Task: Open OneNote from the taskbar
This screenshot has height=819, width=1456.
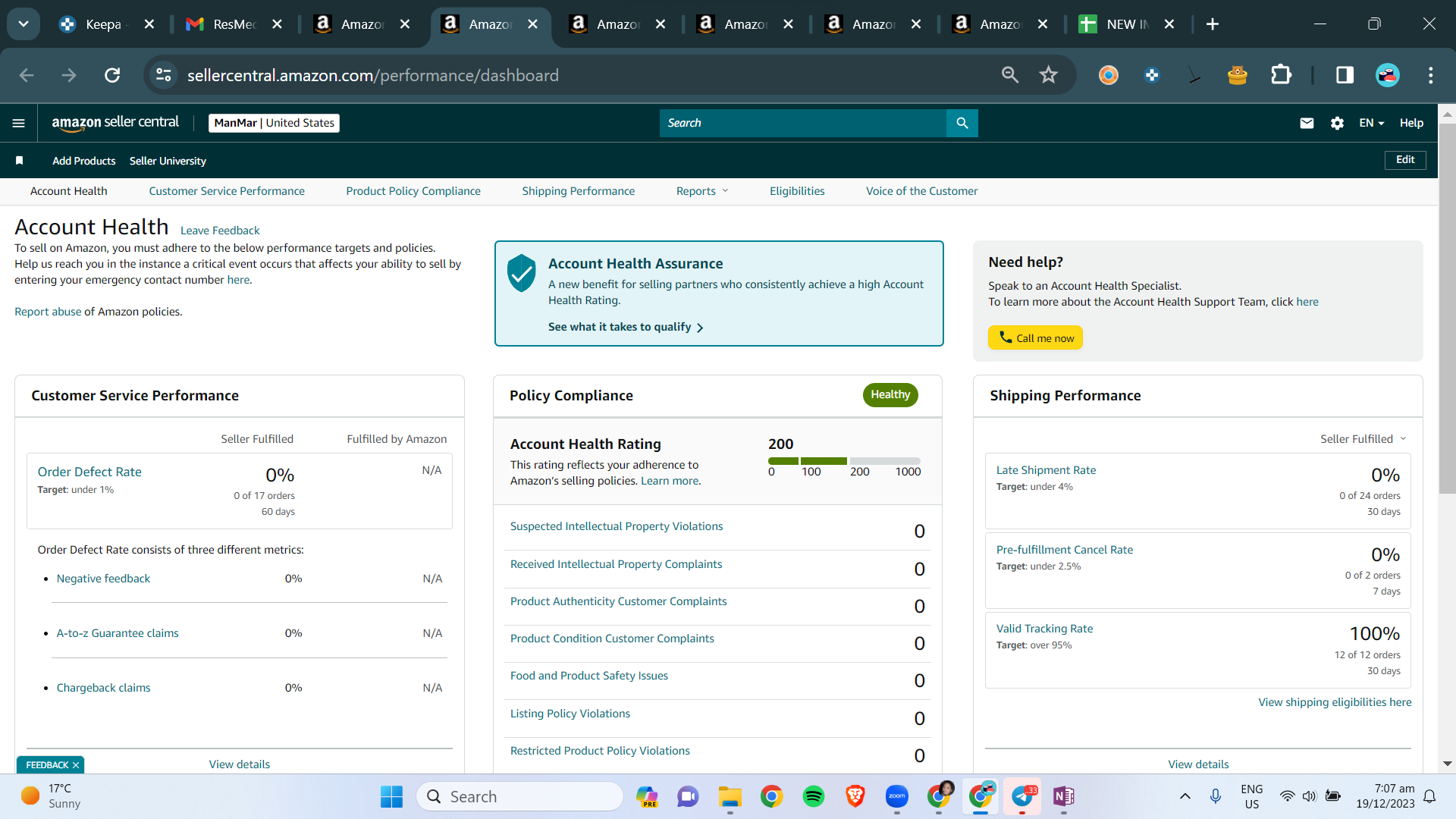Action: tap(1064, 796)
